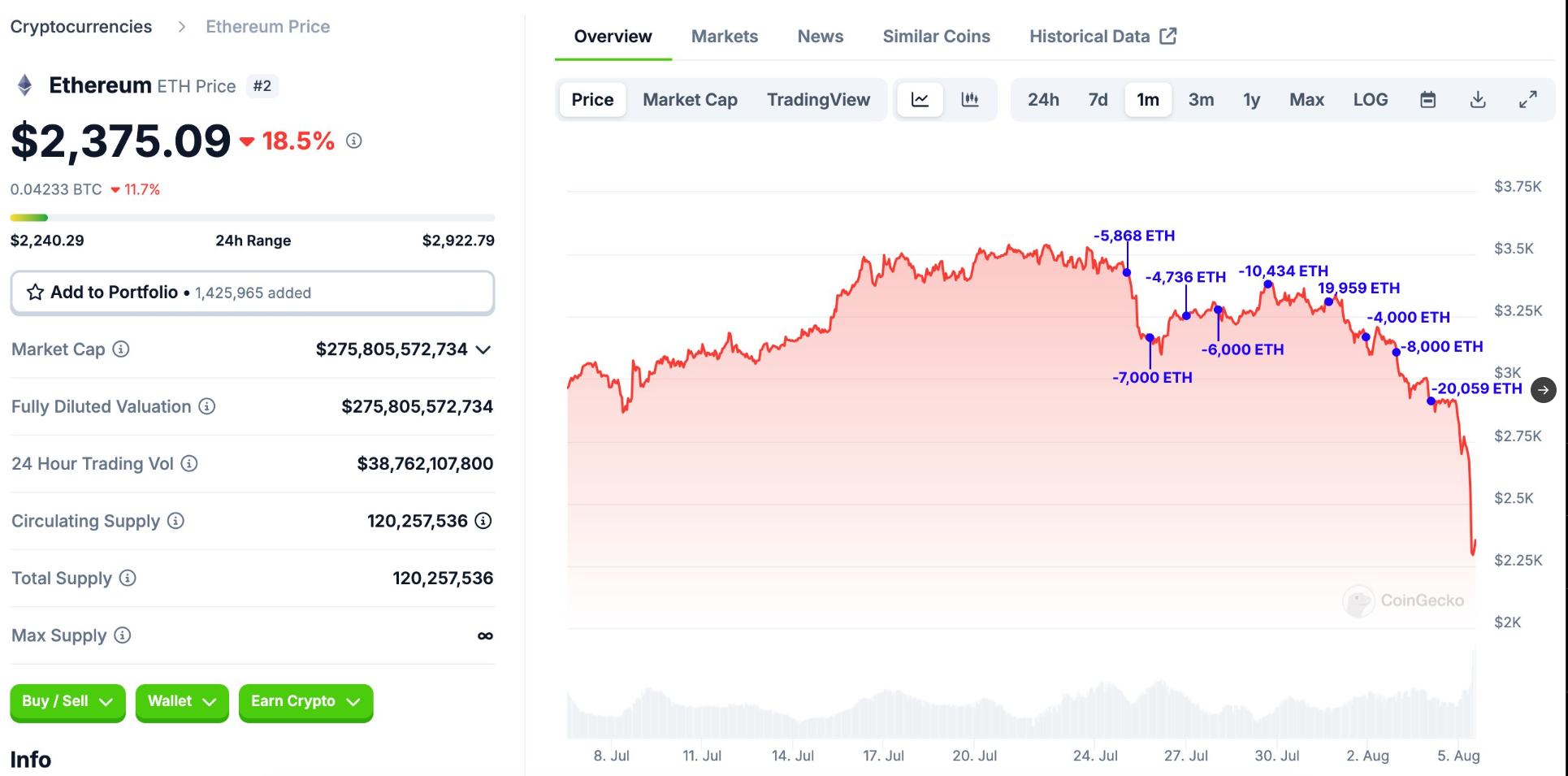Click the Ethereum logo next to the coin name
This screenshot has height=776, width=1568.
click(24, 85)
